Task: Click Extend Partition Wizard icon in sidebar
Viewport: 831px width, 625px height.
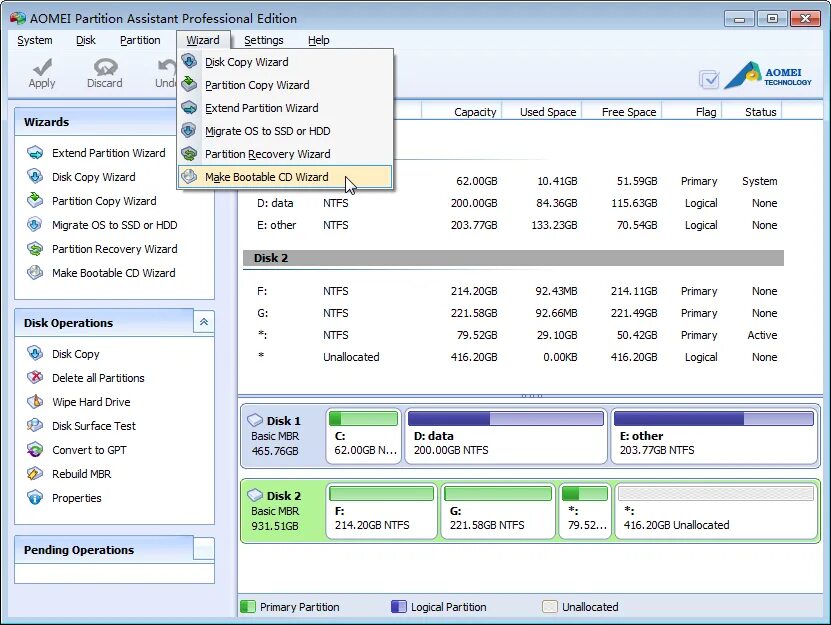Action: tap(35, 153)
